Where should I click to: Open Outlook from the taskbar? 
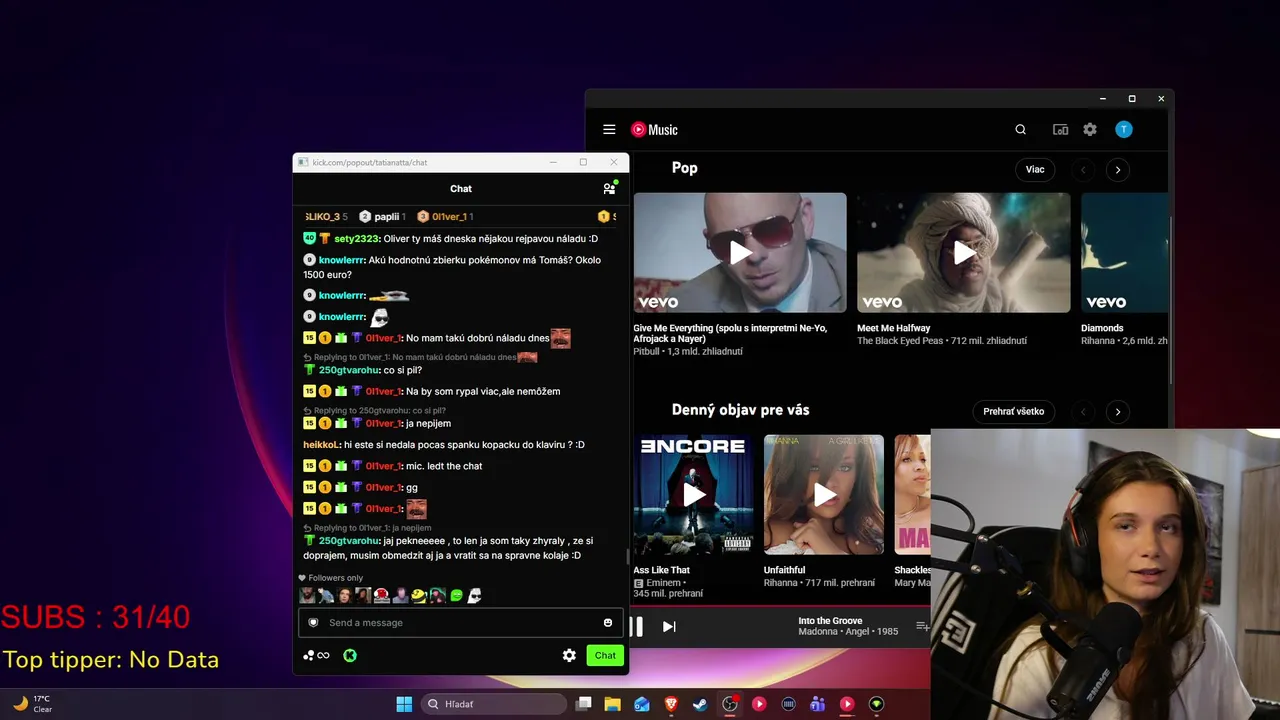point(642,704)
